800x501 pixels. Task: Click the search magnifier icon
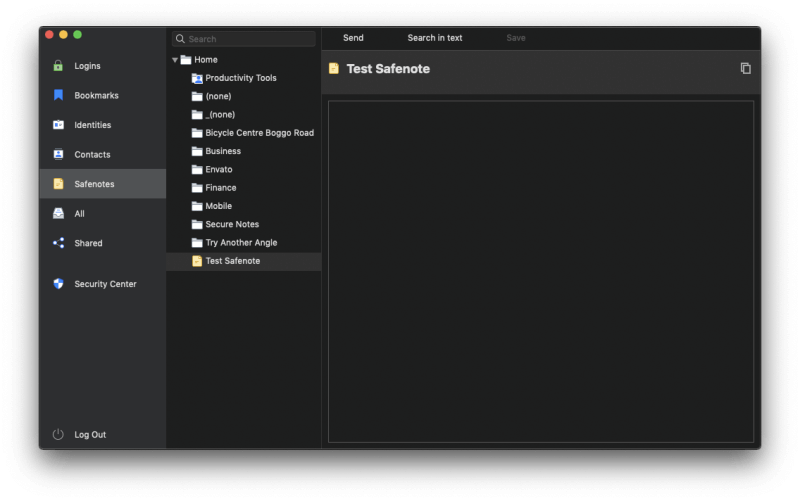pos(180,39)
